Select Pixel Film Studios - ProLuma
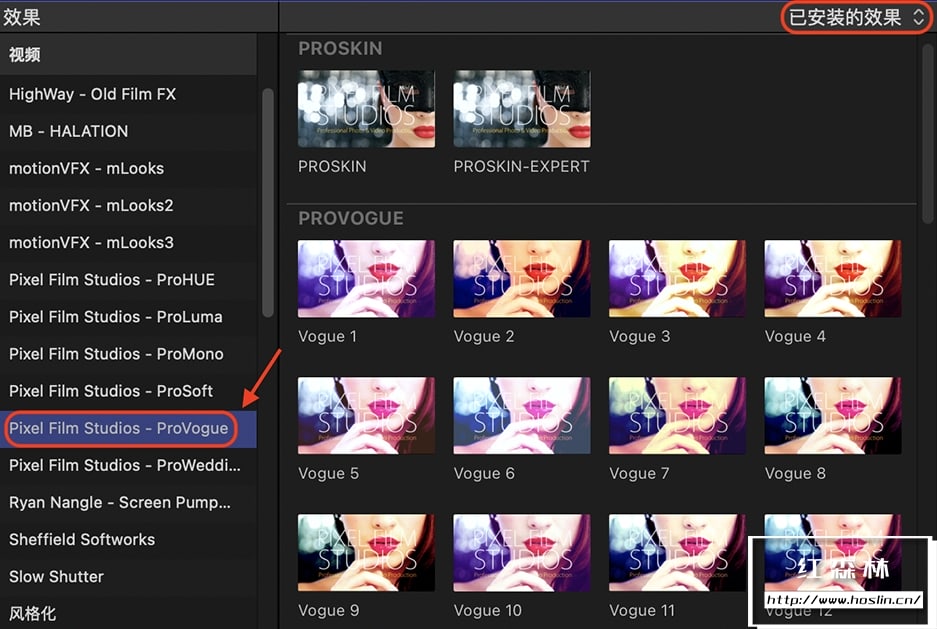The height and width of the screenshot is (629, 937). tap(128, 317)
